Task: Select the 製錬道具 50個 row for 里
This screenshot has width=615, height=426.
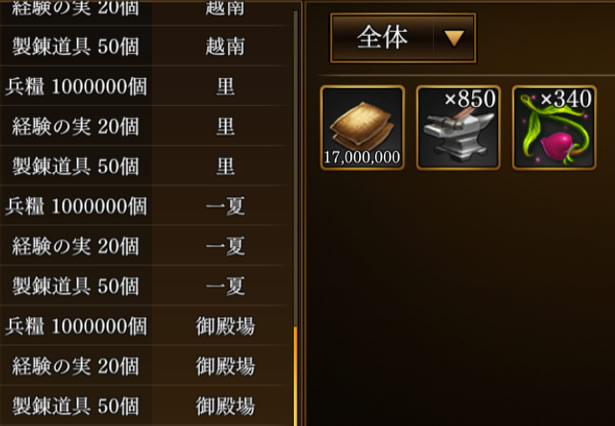Action: tap(146, 166)
